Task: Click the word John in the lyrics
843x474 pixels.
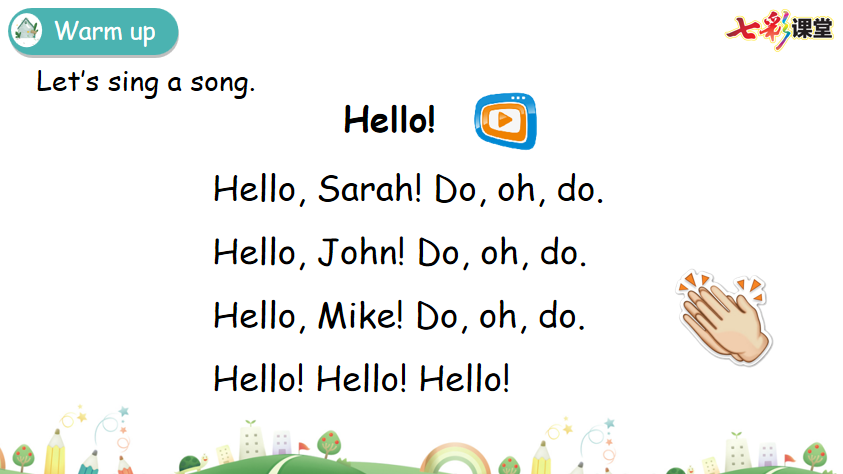Action: tap(361, 253)
